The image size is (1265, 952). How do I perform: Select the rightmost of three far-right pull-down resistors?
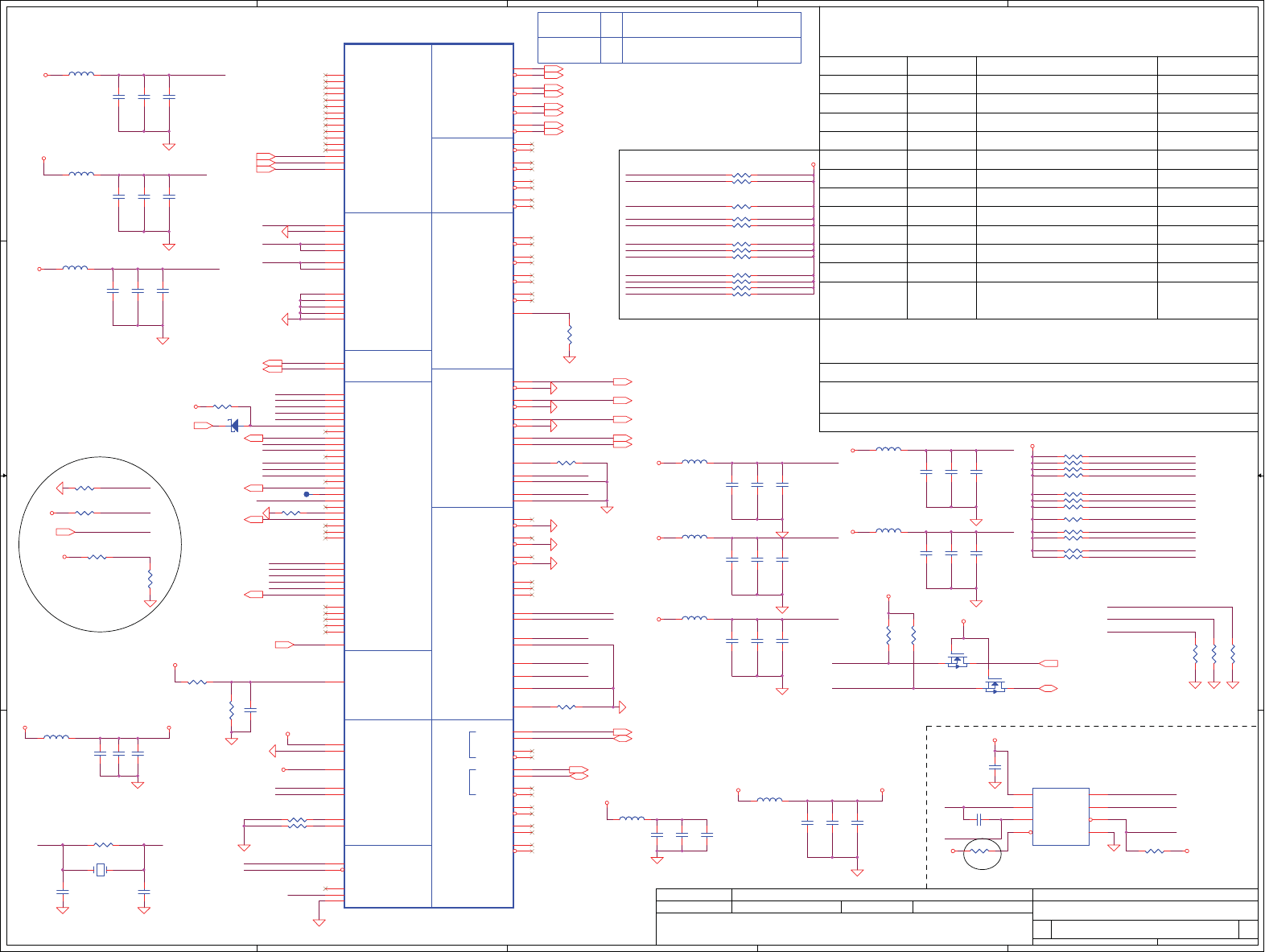[1232, 653]
